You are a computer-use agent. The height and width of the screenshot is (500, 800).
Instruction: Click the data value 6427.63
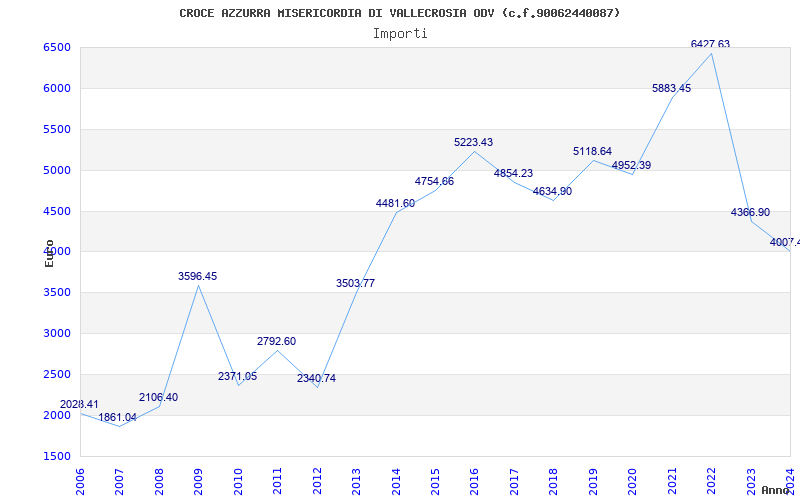pos(710,44)
